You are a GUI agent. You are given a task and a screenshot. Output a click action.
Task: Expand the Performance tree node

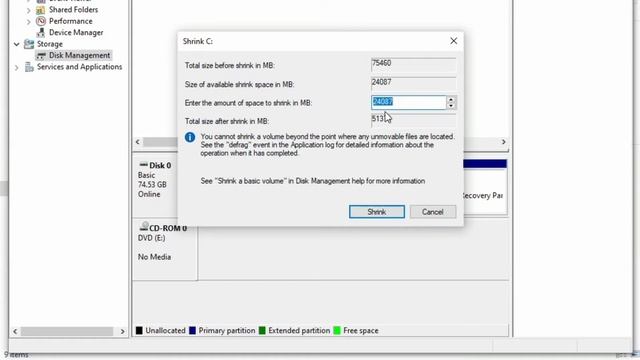(29, 21)
